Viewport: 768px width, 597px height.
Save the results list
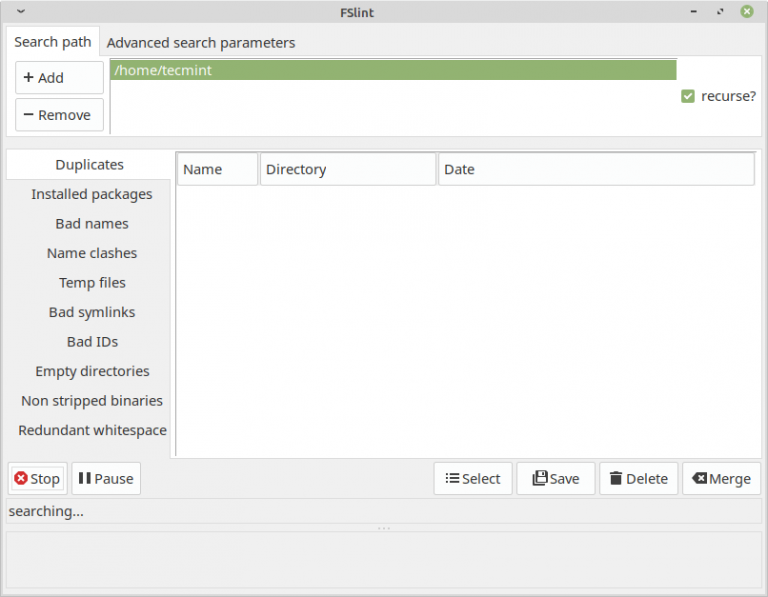coord(556,478)
